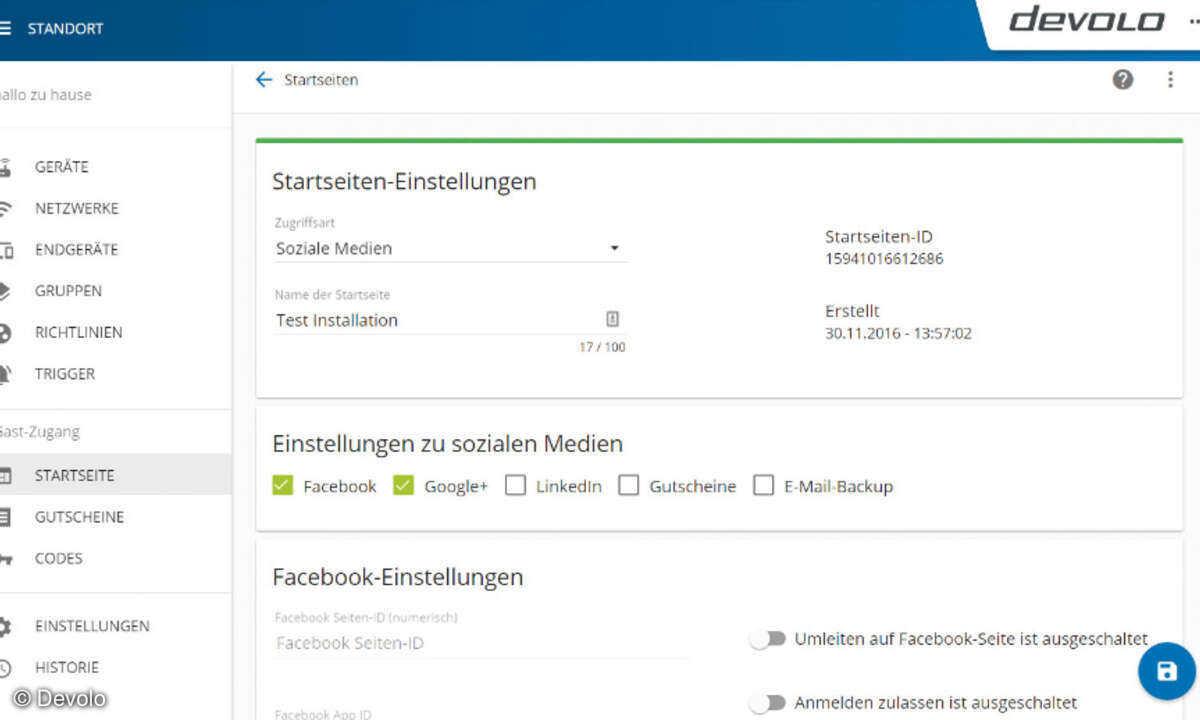Click the Startseiten-ID value 15941016612686
This screenshot has height=720, width=1200.
(884, 259)
